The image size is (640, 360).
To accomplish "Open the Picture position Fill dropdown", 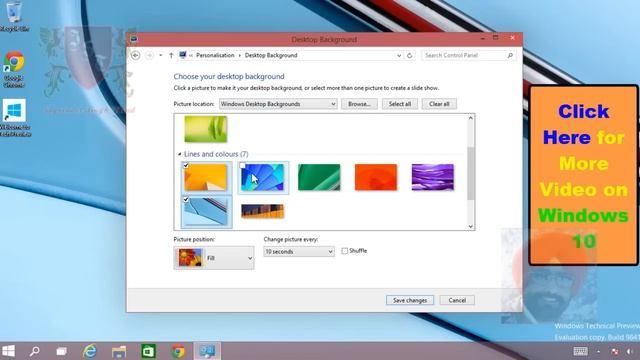I will coord(214,258).
